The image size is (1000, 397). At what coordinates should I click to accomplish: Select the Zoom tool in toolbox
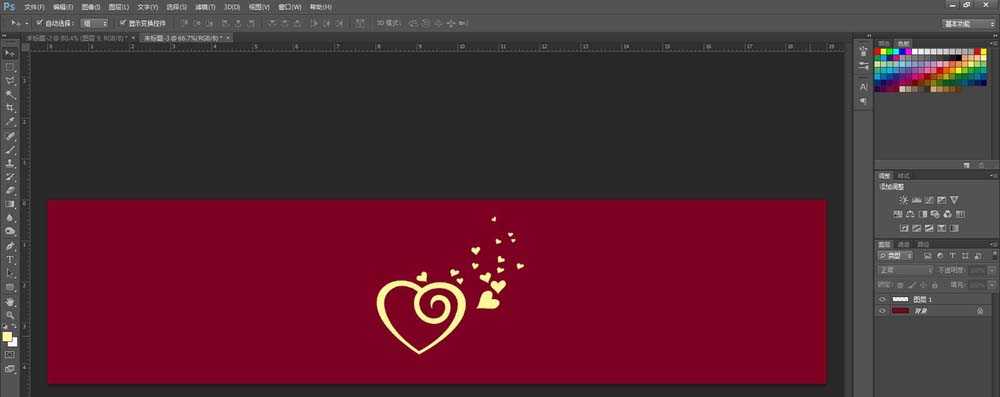pos(10,315)
